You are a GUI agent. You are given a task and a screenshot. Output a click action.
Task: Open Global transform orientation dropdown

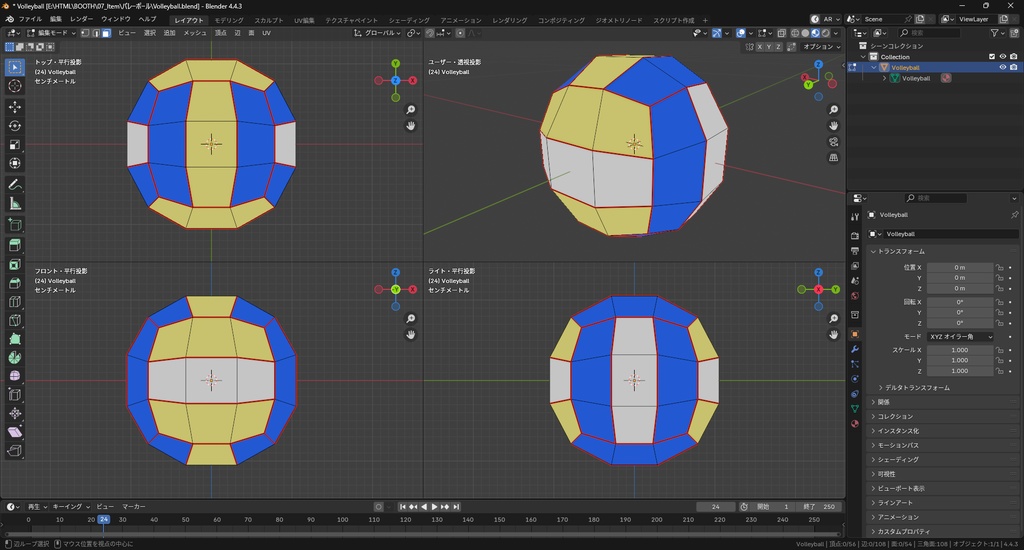click(x=377, y=33)
